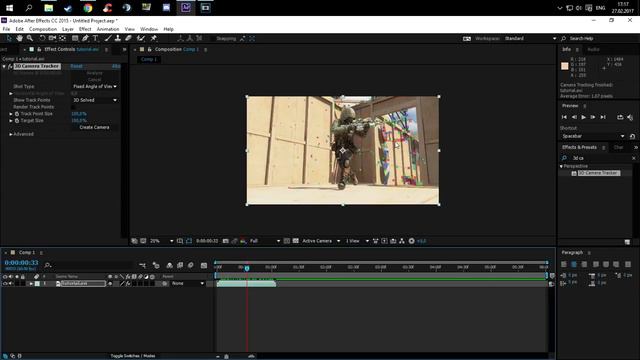Toggle the 3D Camera Tracker fx switch
Viewport: 640px width, 360px height.
click(10, 66)
